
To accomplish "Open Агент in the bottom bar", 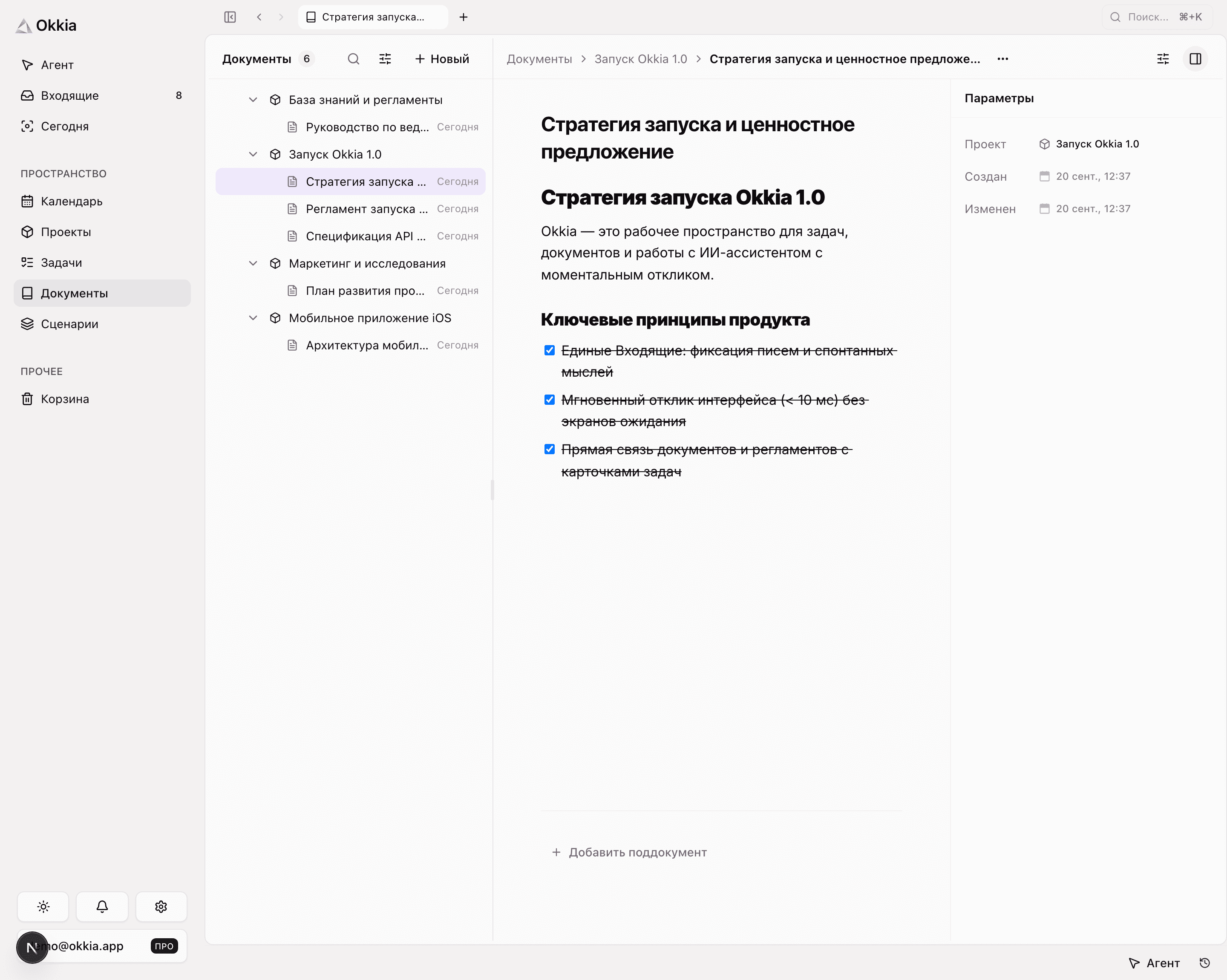I will (1155, 963).
